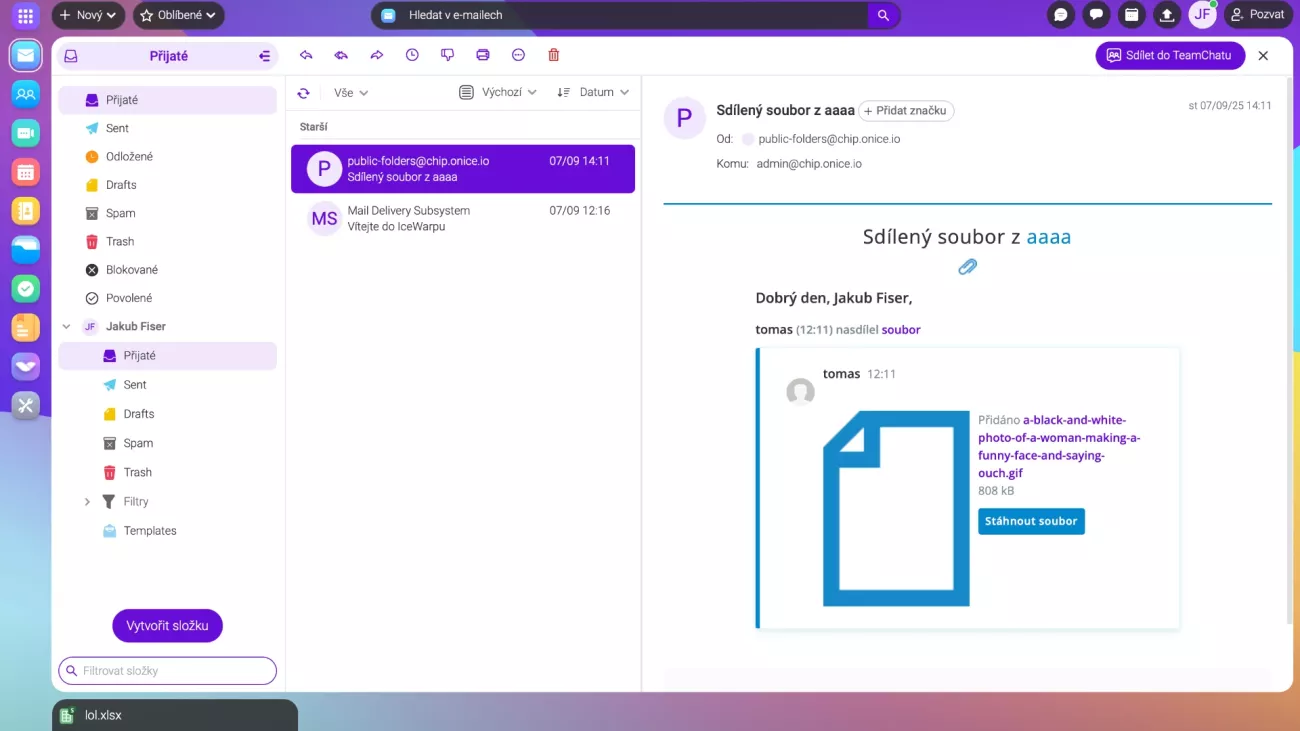Click the forward arrow icon
This screenshot has height=731, width=1300.
click(377, 56)
